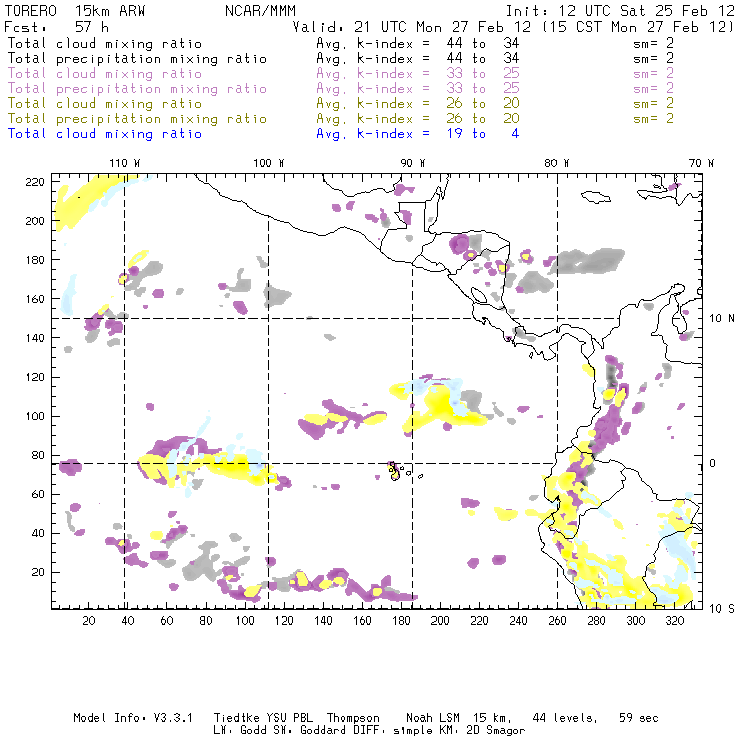Select the "10 S" latitude label
Screen dimensions: 740x740
[x=722, y=609]
